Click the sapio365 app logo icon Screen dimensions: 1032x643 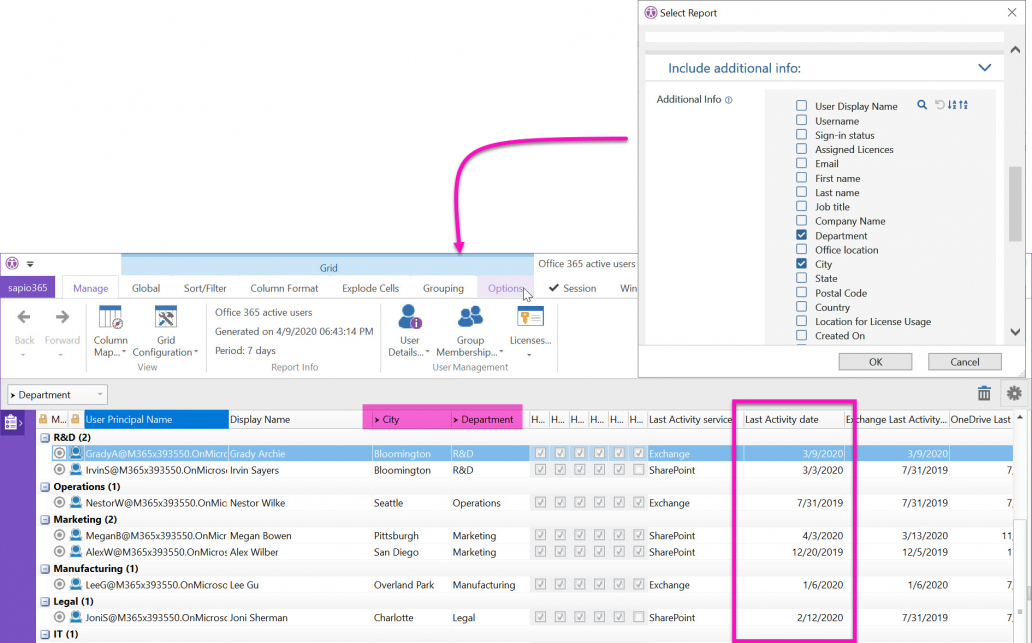tap(12, 263)
